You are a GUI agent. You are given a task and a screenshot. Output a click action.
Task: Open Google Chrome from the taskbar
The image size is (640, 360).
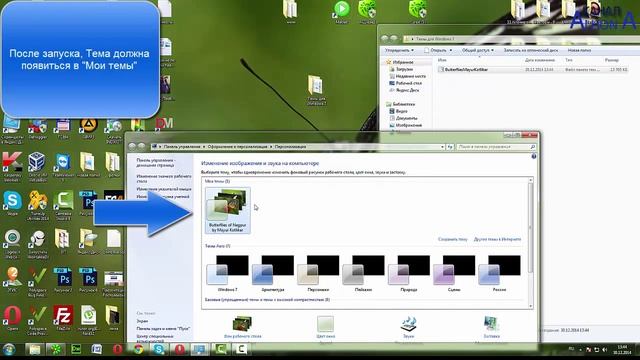(x=138, y=349)
